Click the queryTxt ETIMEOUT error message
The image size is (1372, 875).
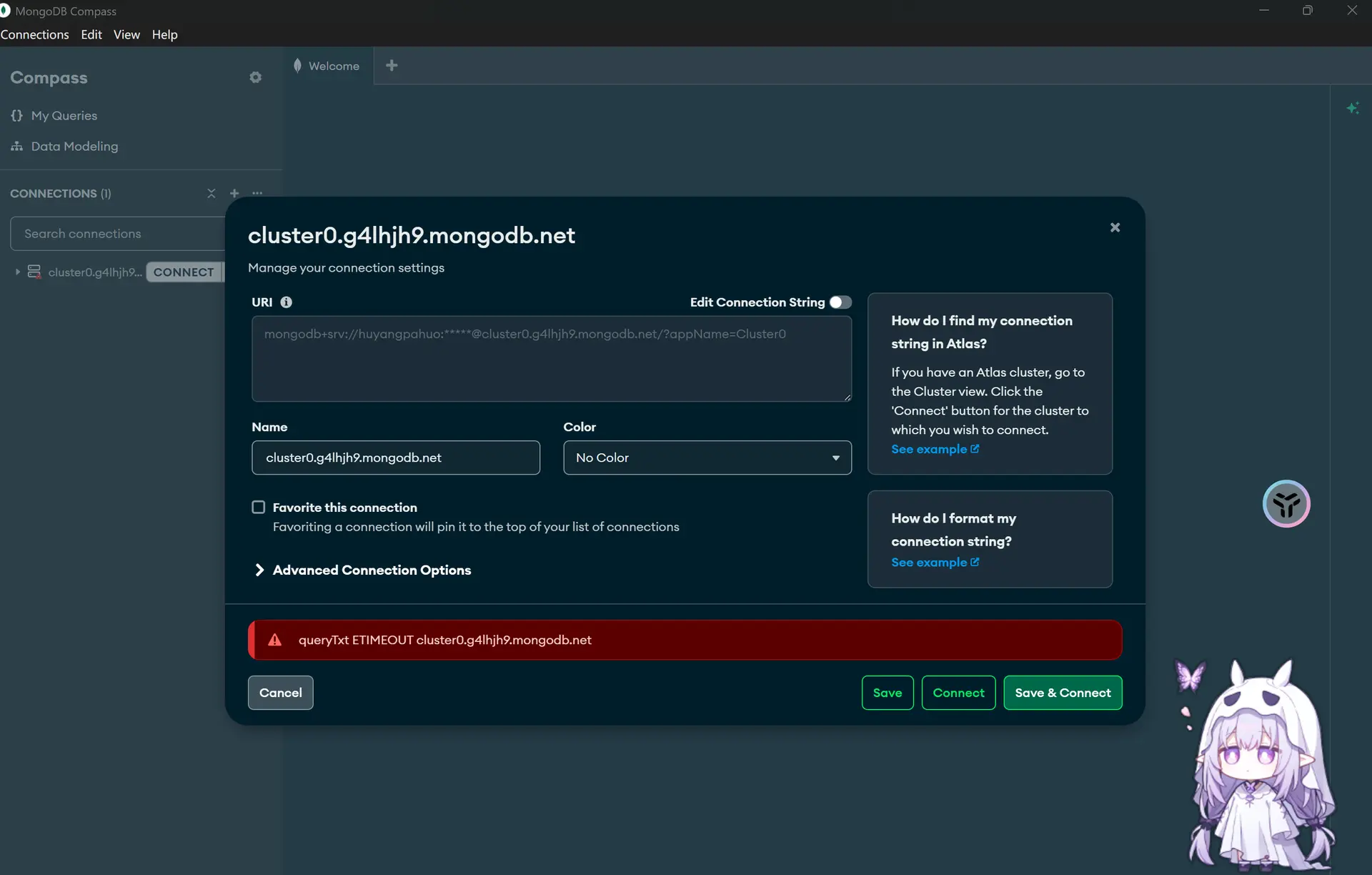(445, 640)
